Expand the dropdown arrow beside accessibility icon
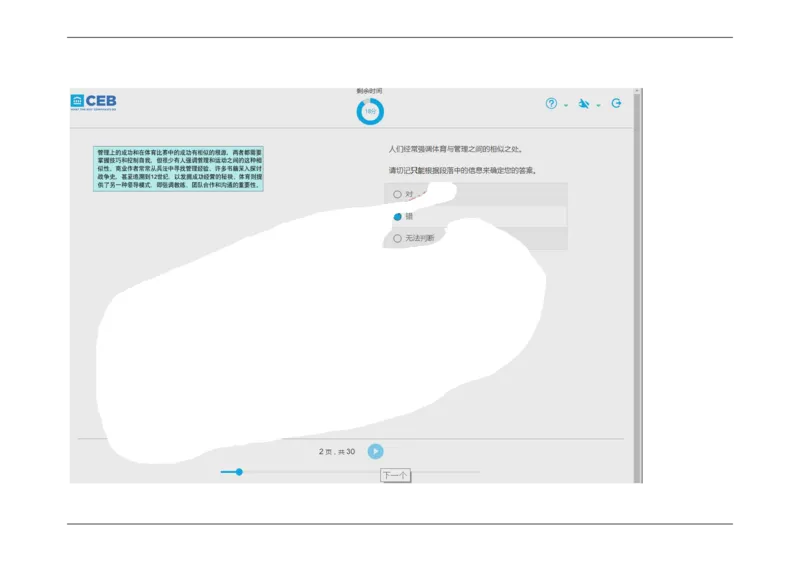Screen dimensions: 800x566 (x=598, y=104)
